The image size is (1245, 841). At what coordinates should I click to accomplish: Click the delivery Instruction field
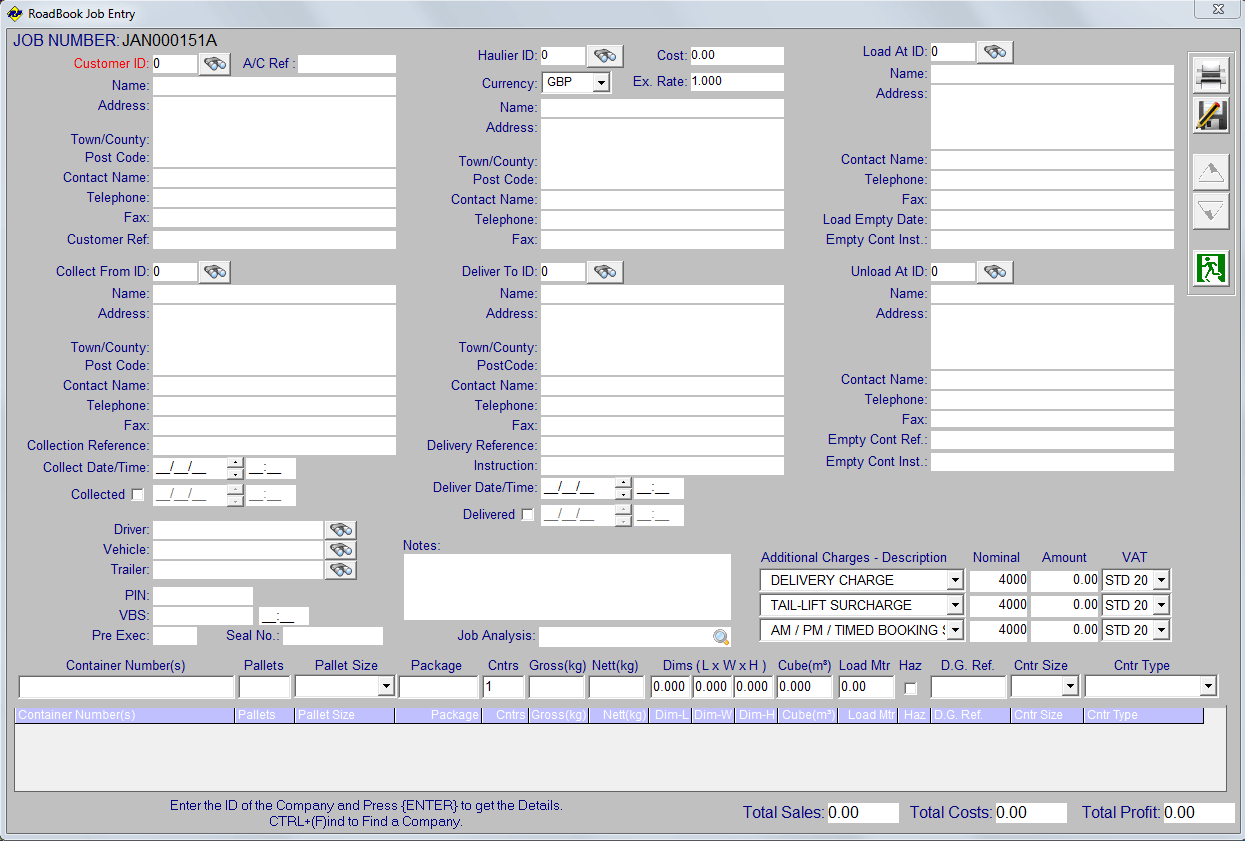[x=662, y=466]
